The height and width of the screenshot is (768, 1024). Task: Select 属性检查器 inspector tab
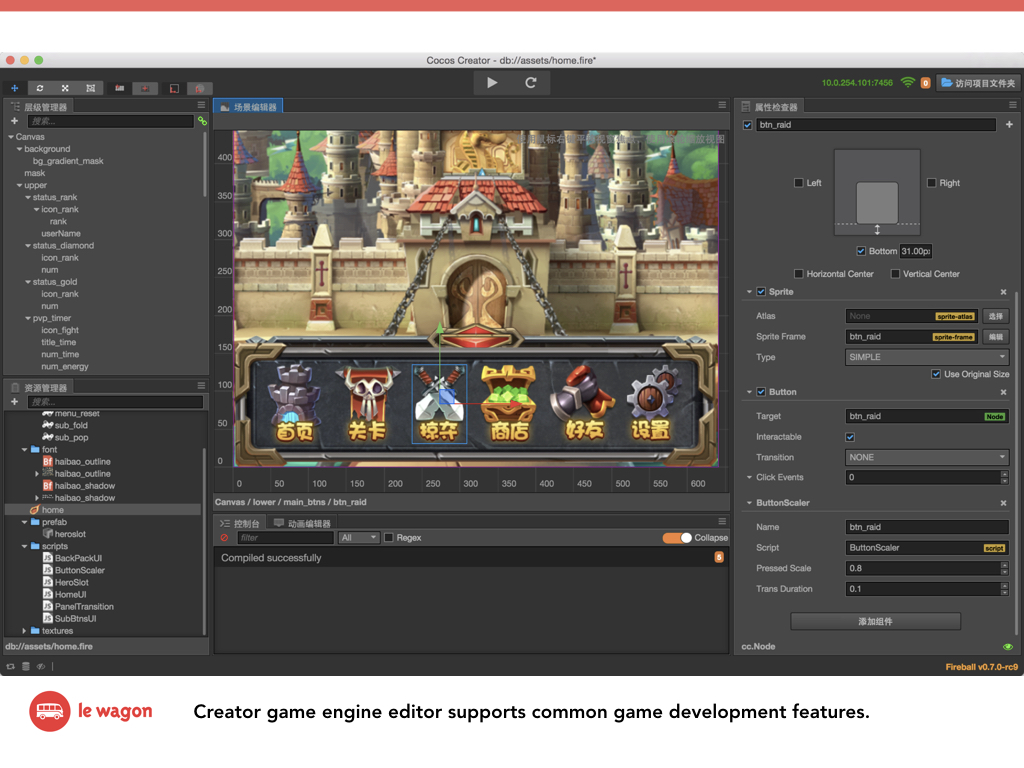769,106
